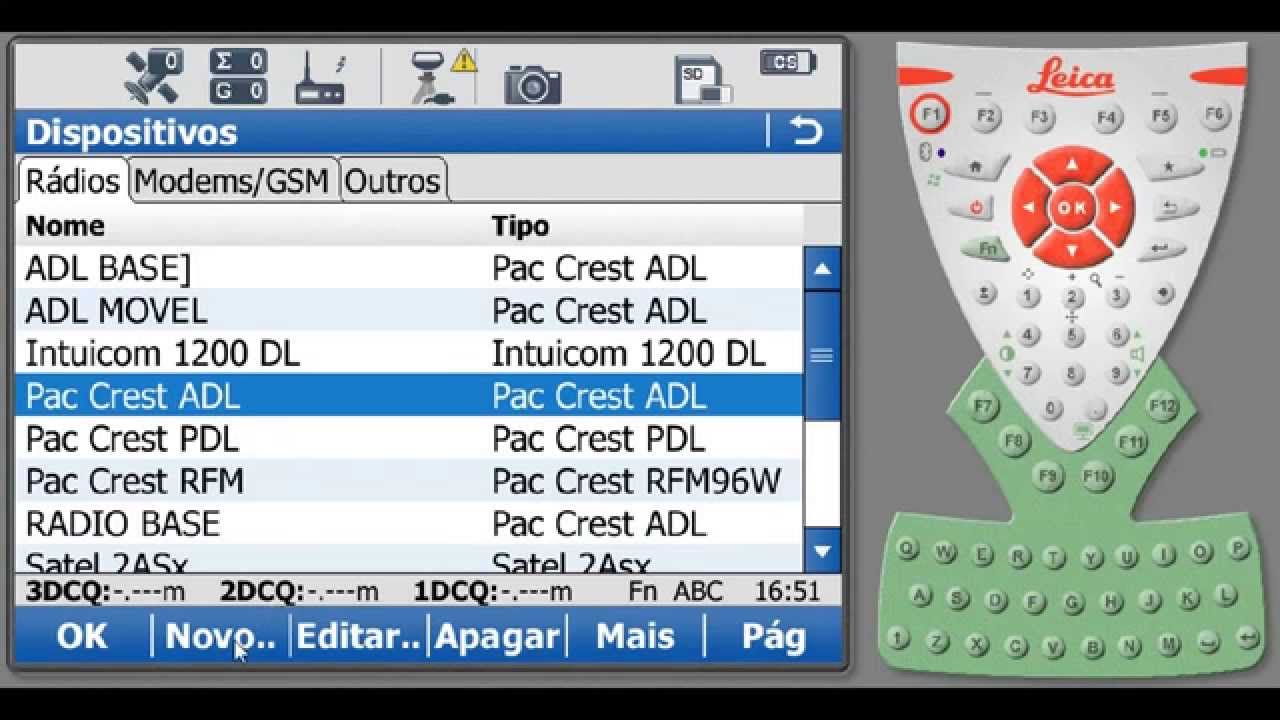1280x720 pixels.
Task: Click the Nome column header
Action: pos(65,226)
